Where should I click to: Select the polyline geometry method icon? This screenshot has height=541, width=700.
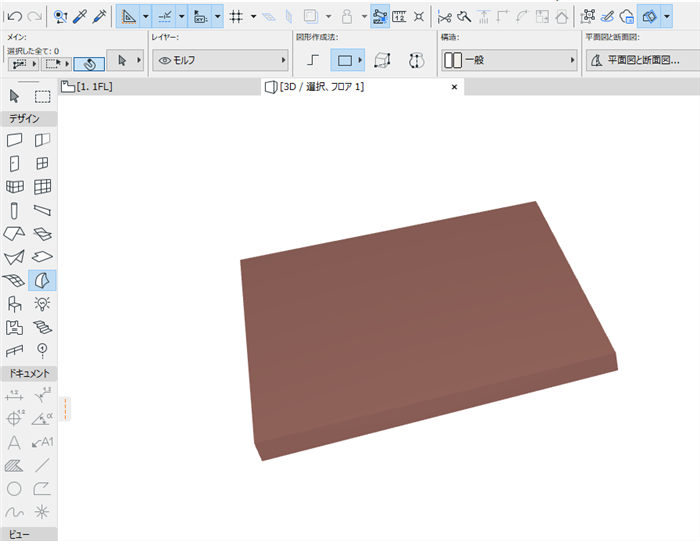point(313,60)
